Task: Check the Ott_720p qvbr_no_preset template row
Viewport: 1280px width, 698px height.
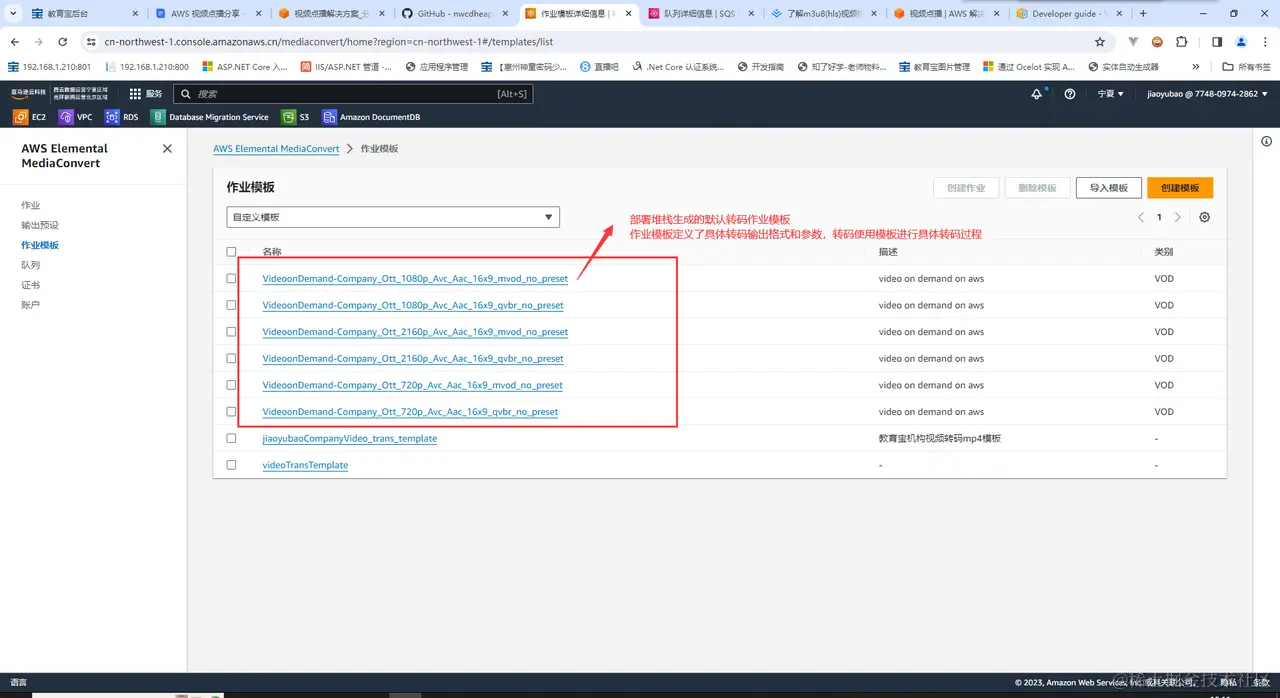Action: [232, 412]
